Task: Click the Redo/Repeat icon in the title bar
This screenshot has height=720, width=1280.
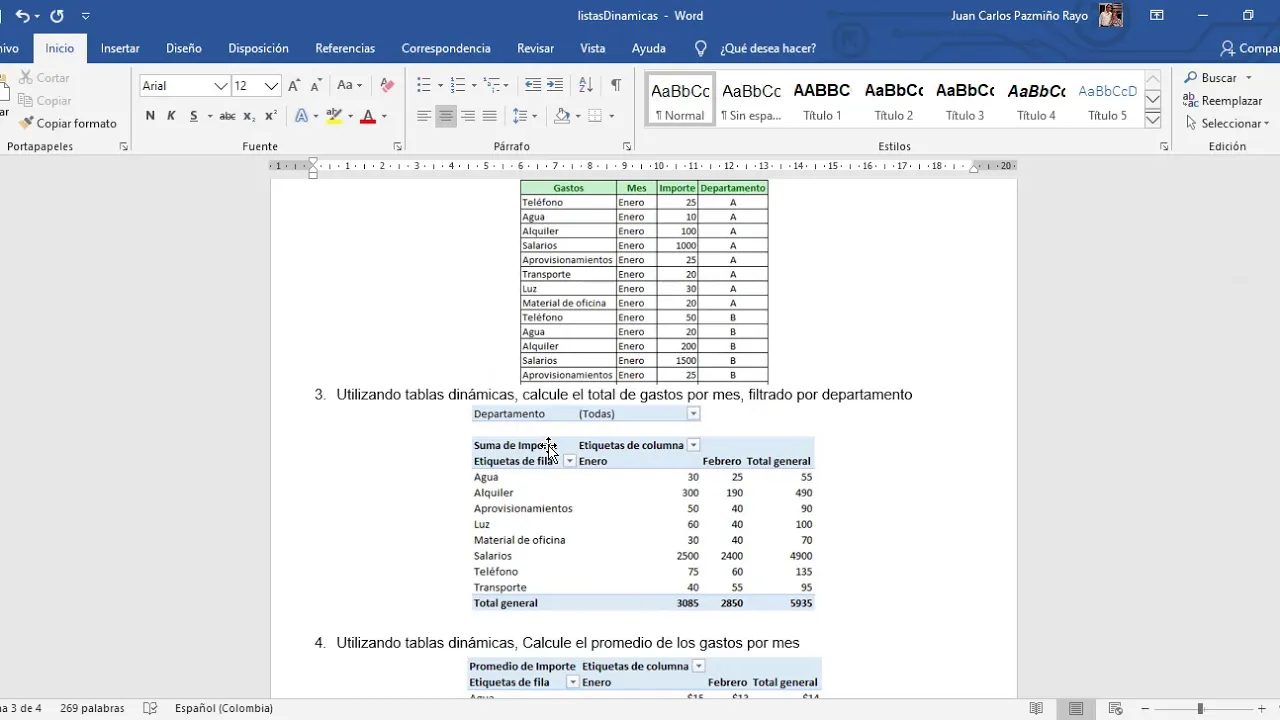Action: pyautogui.click(x=57, y=16)
